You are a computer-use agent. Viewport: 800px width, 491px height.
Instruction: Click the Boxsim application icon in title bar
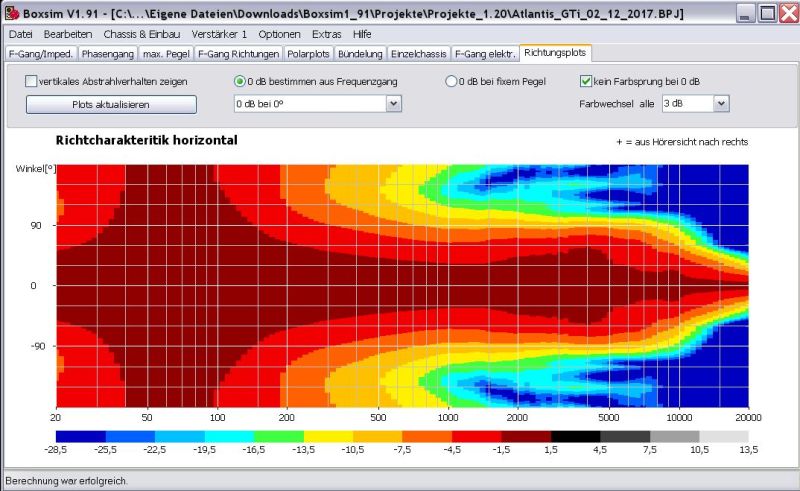coord(12,13)
